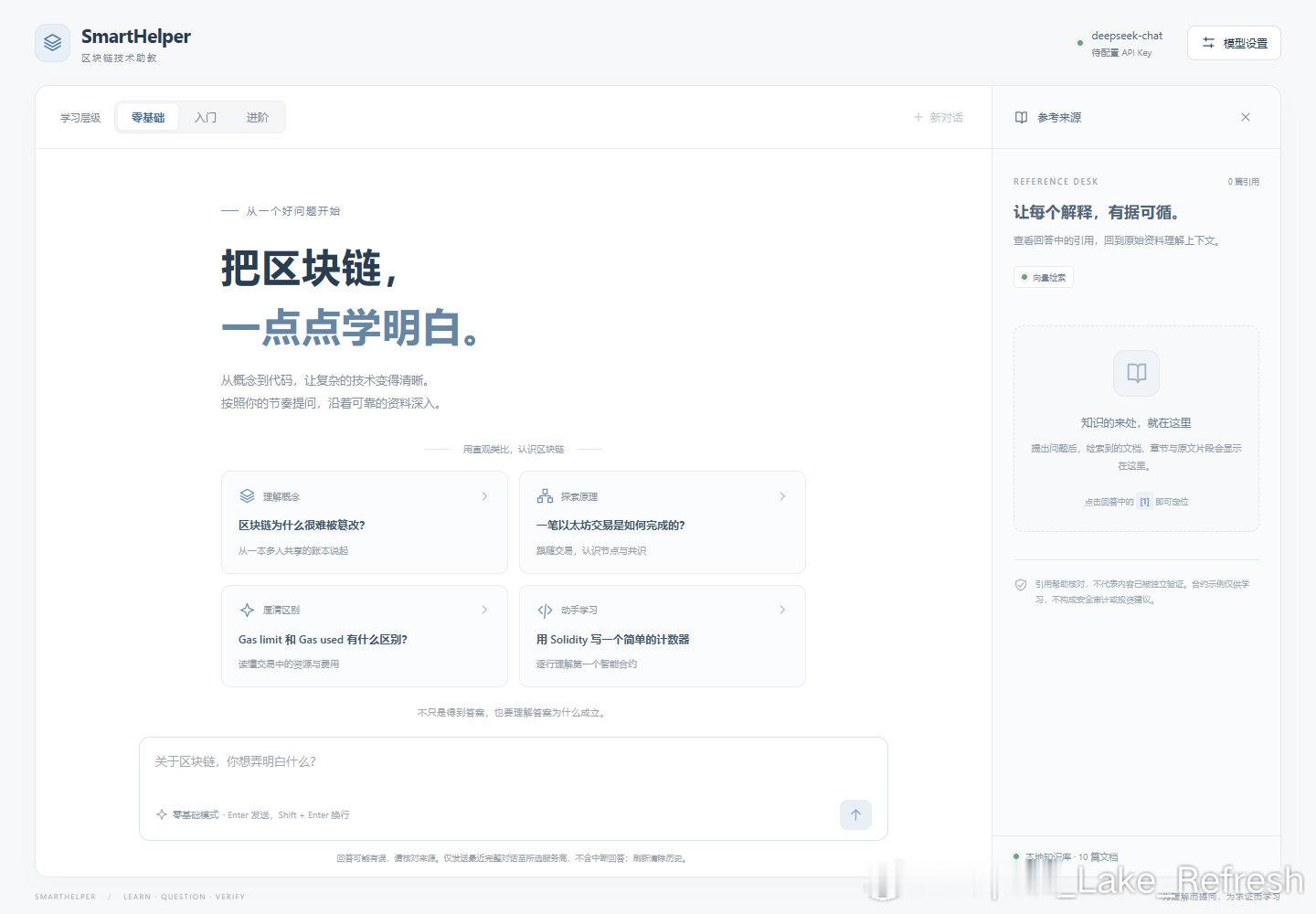The image size is (1316, 914).
Task: Click the heading 让每个解释，有据可循。
Action: tap(1098, 212)
